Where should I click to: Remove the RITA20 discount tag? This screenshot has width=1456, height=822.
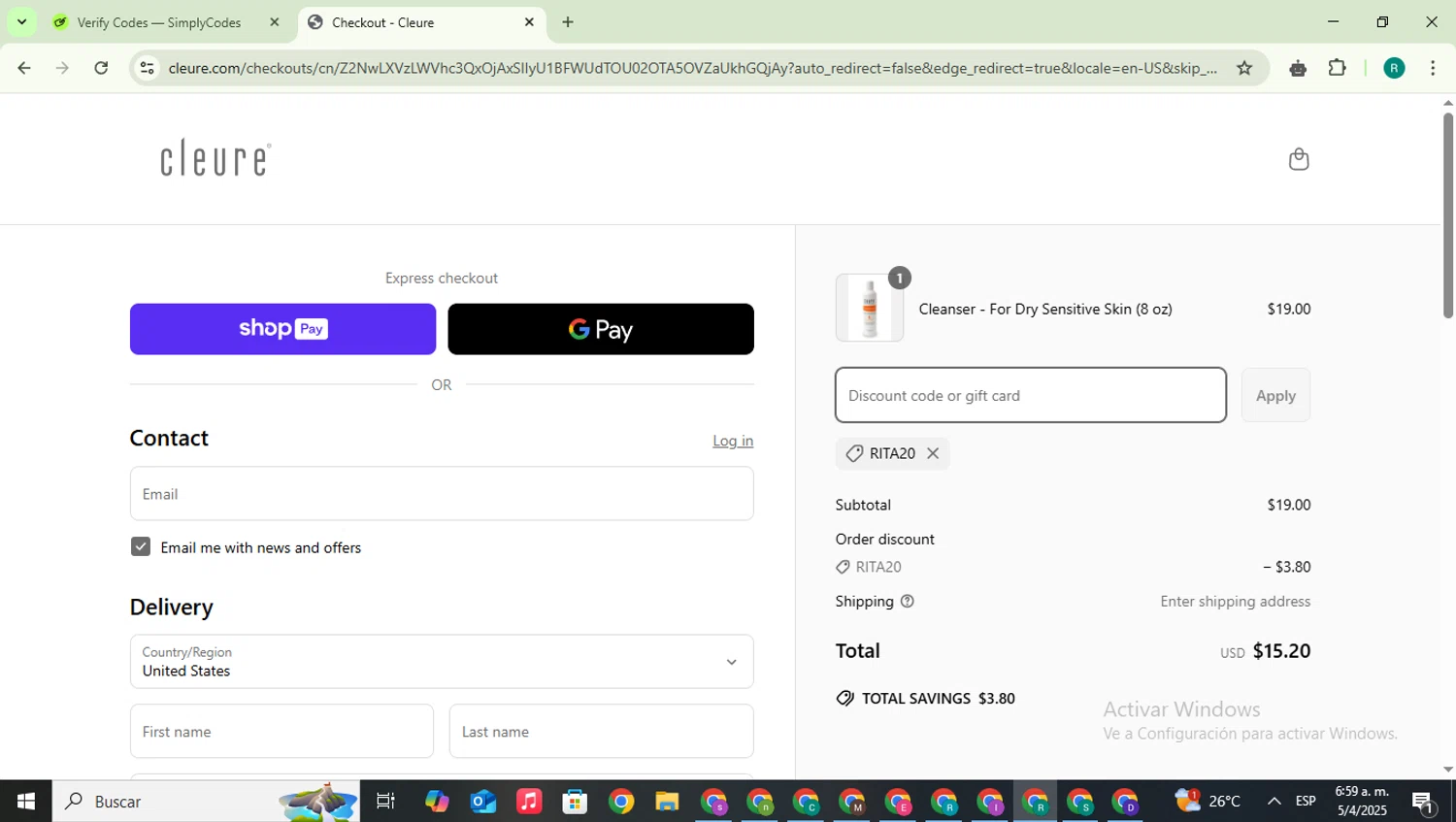tap(933, 453)
